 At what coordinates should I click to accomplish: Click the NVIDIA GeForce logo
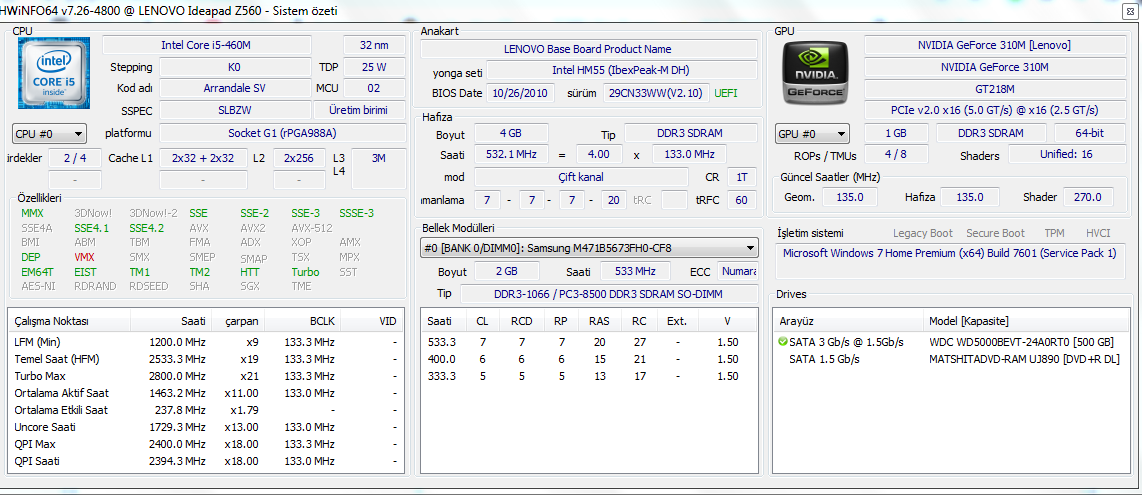(x=814, y=72)
